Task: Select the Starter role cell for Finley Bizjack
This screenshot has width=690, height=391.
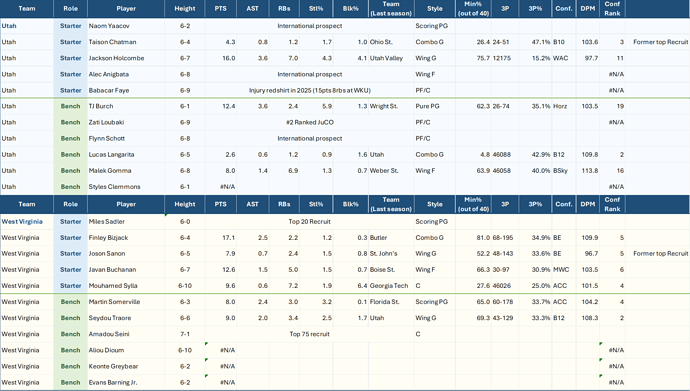Action: click(70, 238)
